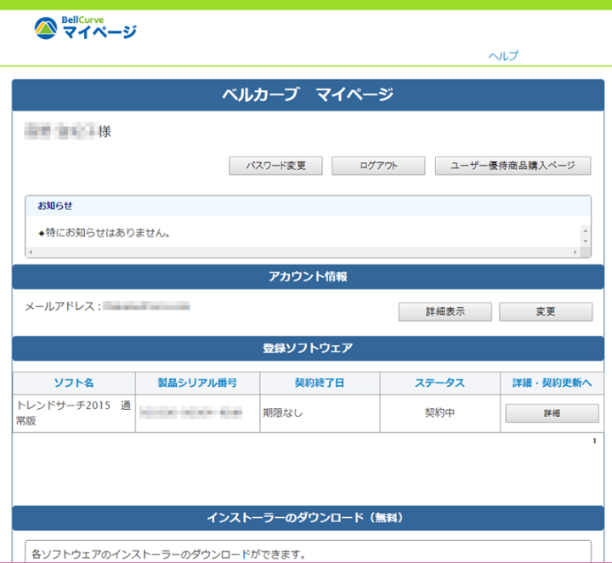Click the お知らせ box scroll up arrow
This screenshot has height=563, width=612.
[585, 230]
